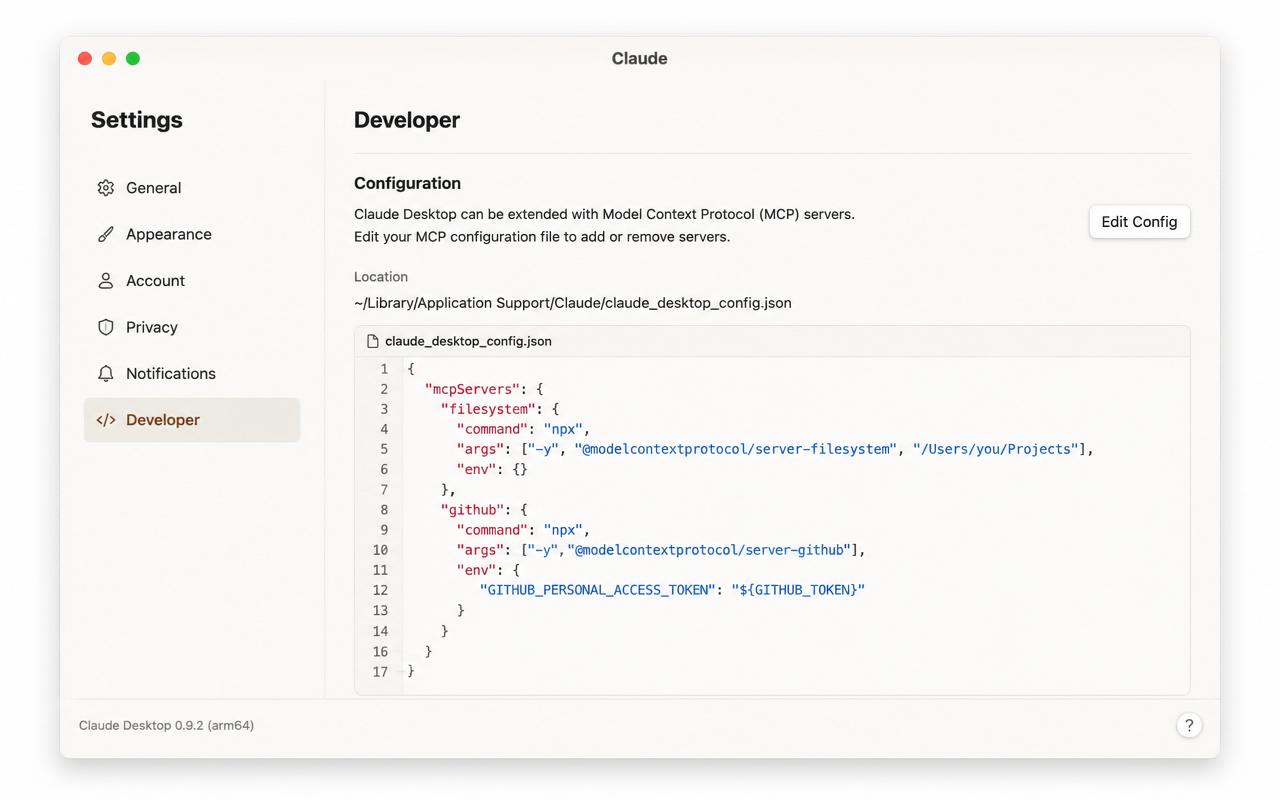Click the config file path under Location
This screenshot has width=1280, height=800.
[573, 303]
